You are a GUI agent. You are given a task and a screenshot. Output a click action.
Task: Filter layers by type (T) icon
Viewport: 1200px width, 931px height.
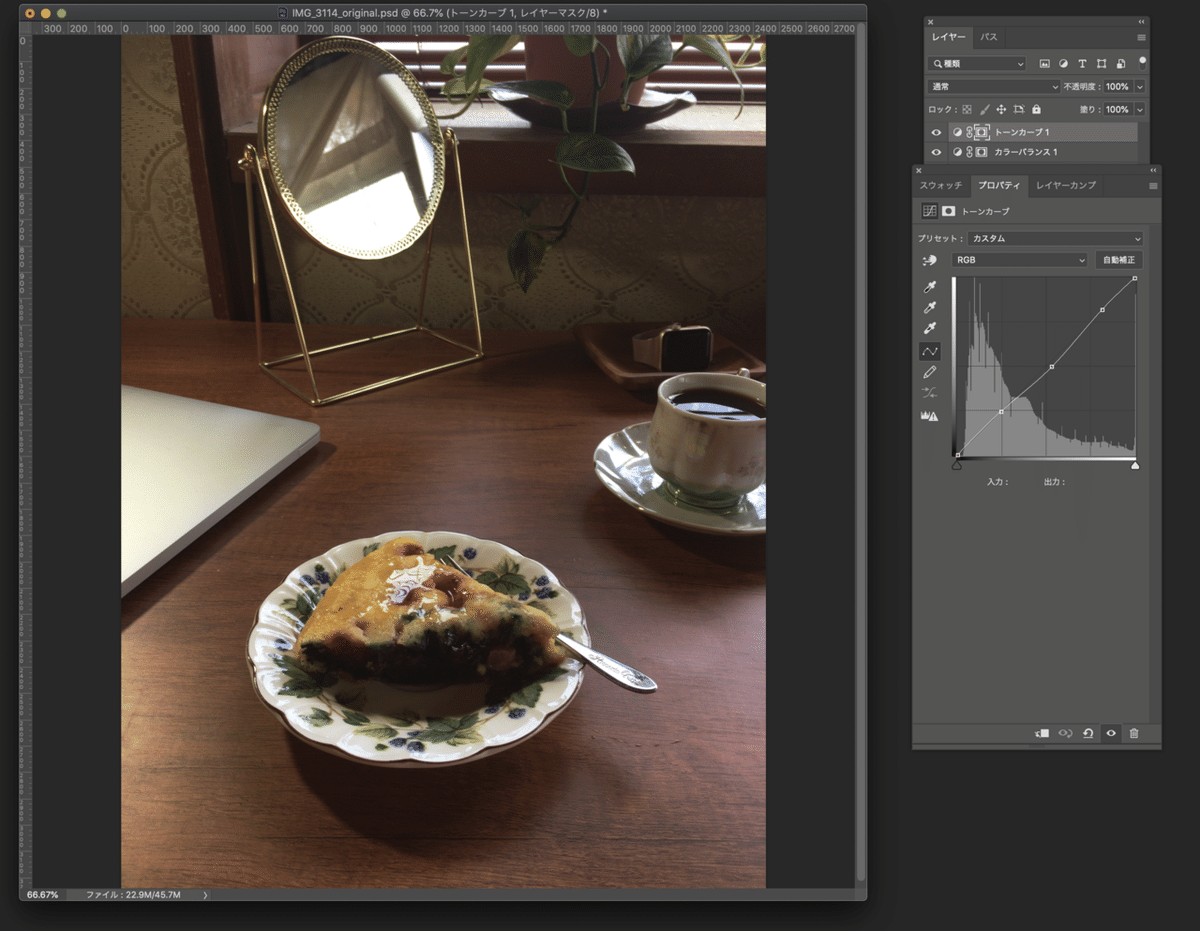(1083, 63)
